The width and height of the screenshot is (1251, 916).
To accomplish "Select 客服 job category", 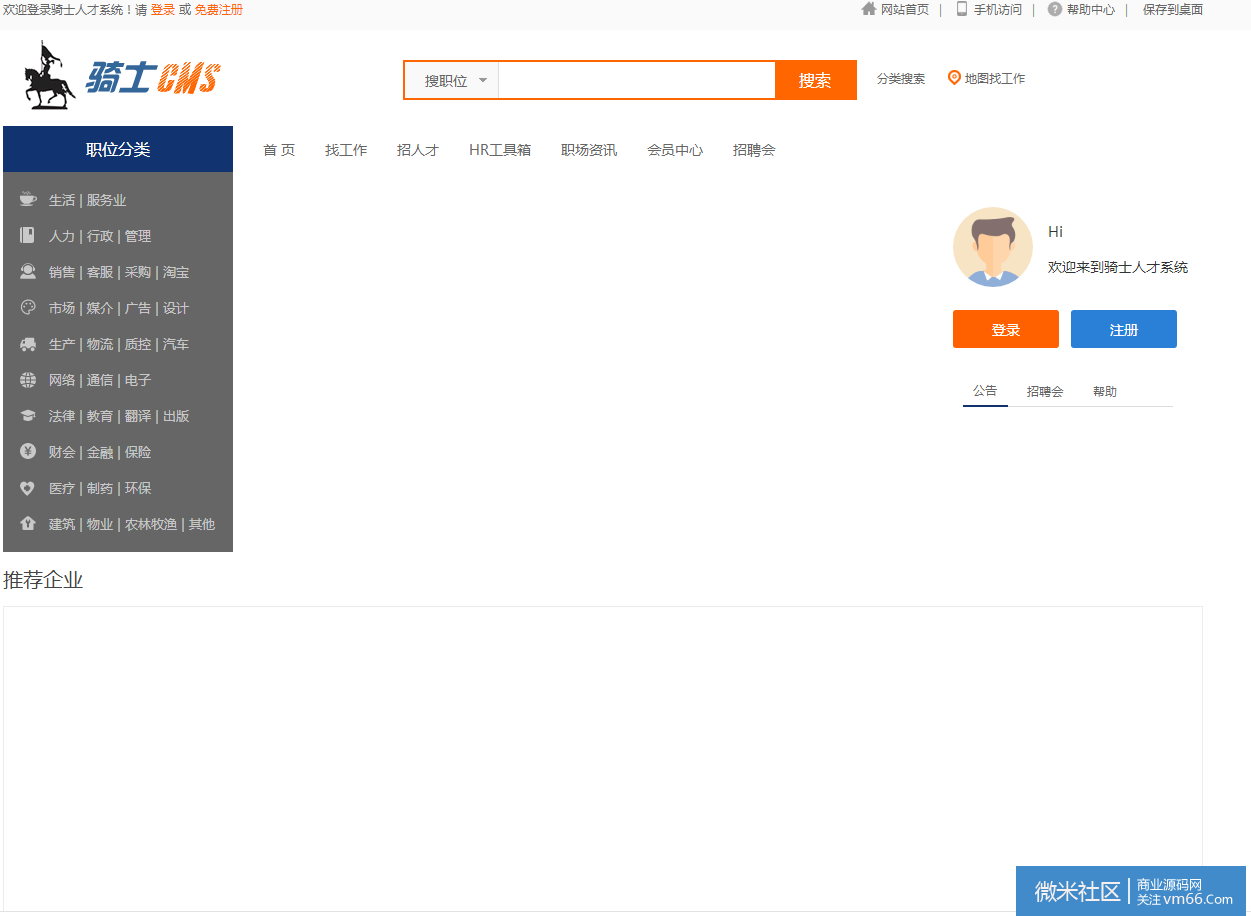I will point(100,272).
